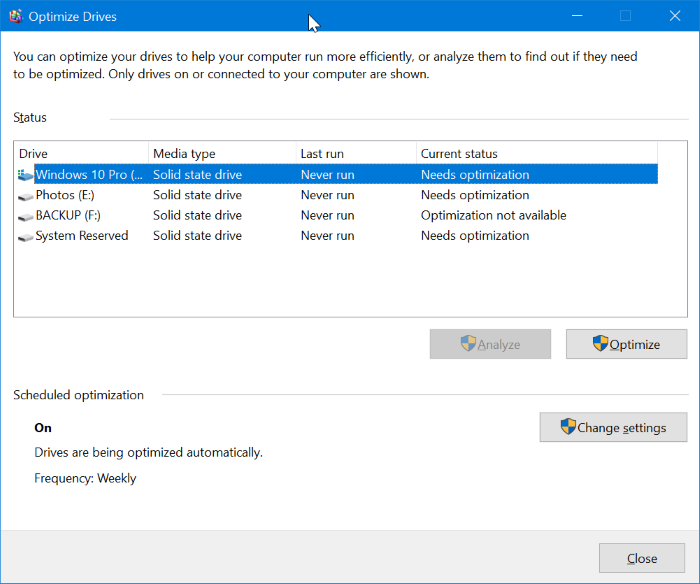Image resolution: width=700 pixels, height=584 pixels.
Task: Click 'Never run' in Windows 10 Pro row
Action: (327, 175)
